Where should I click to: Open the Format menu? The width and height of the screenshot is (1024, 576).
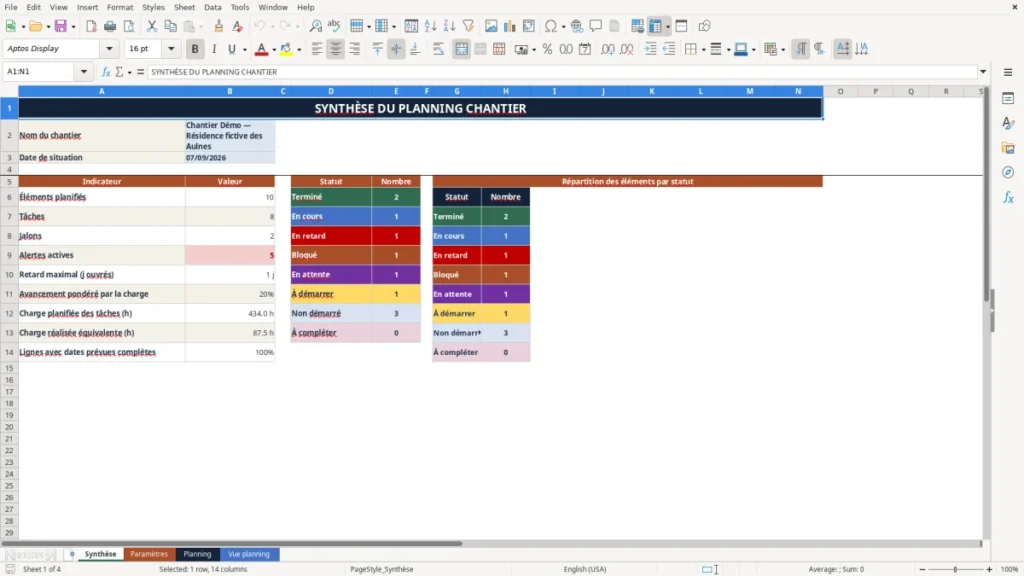point(120,7)
